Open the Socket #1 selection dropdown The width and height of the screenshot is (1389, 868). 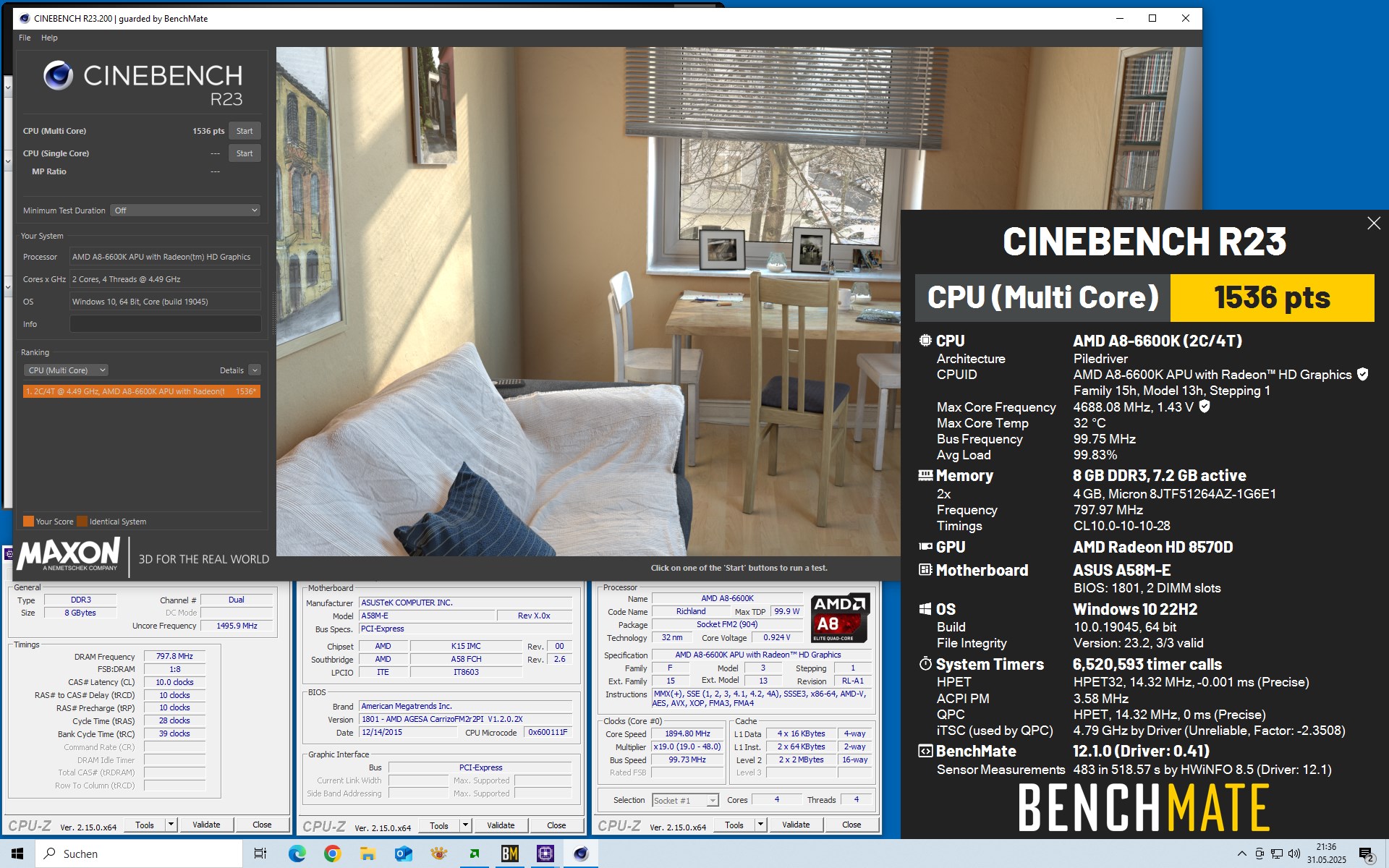pos(684,800)
